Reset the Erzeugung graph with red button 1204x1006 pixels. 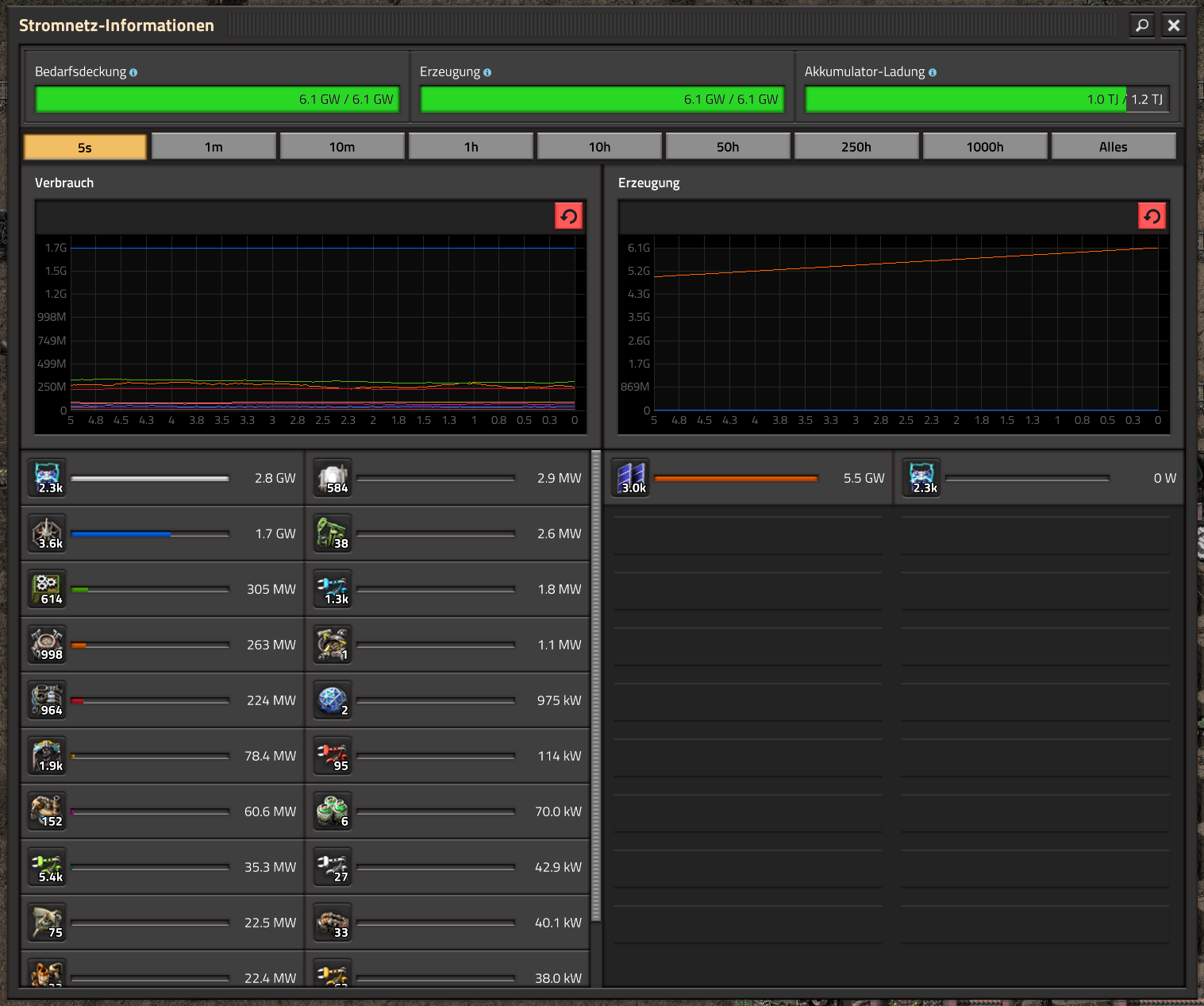[x=1152, y=216]
